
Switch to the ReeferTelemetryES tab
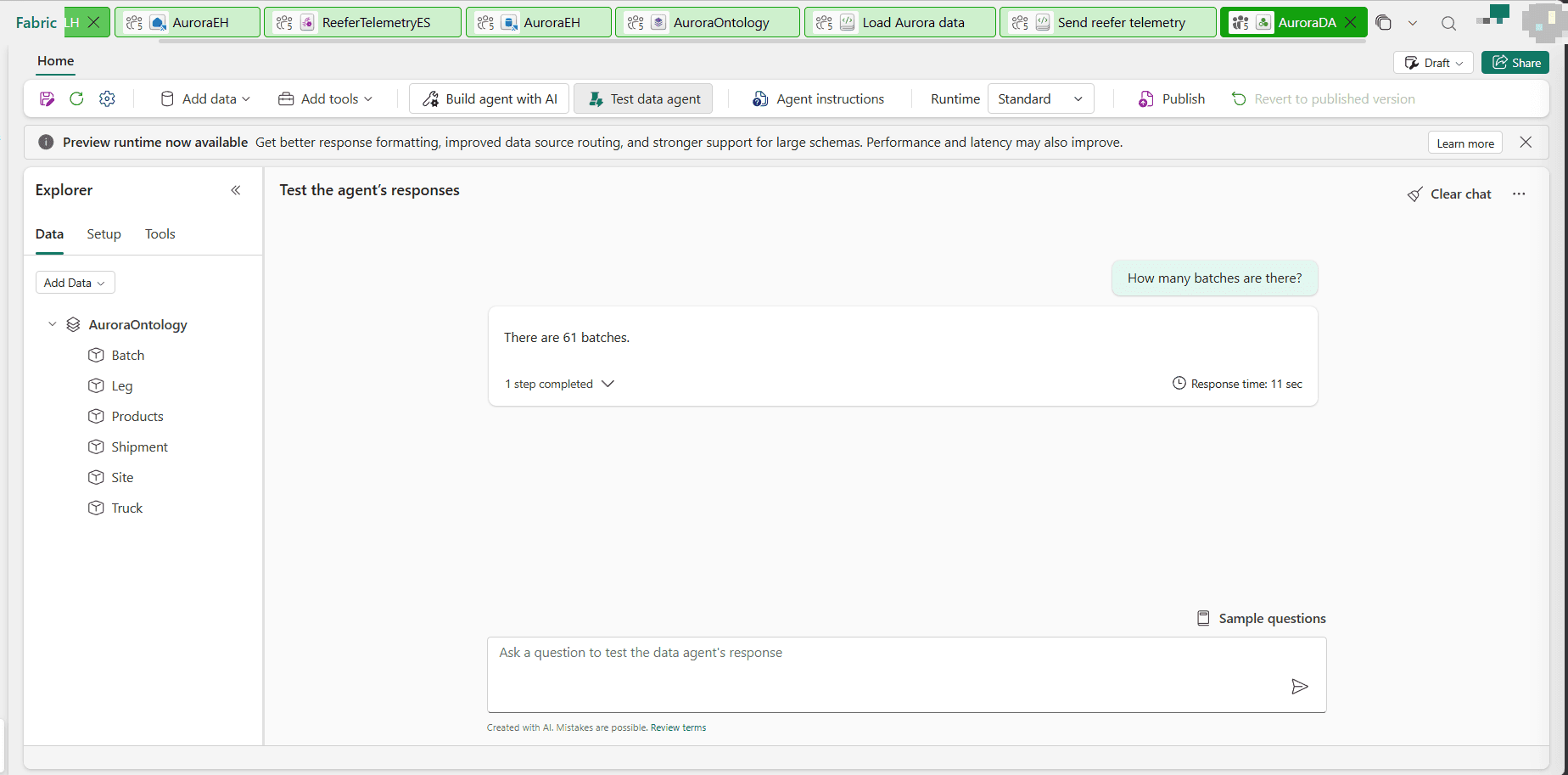click(363, 22)
